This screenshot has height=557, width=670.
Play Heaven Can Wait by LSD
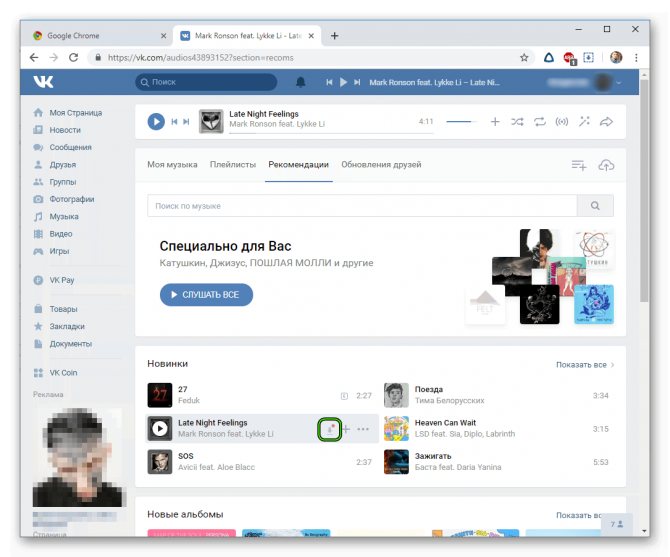pyautogui.click(x=396, y=428)
